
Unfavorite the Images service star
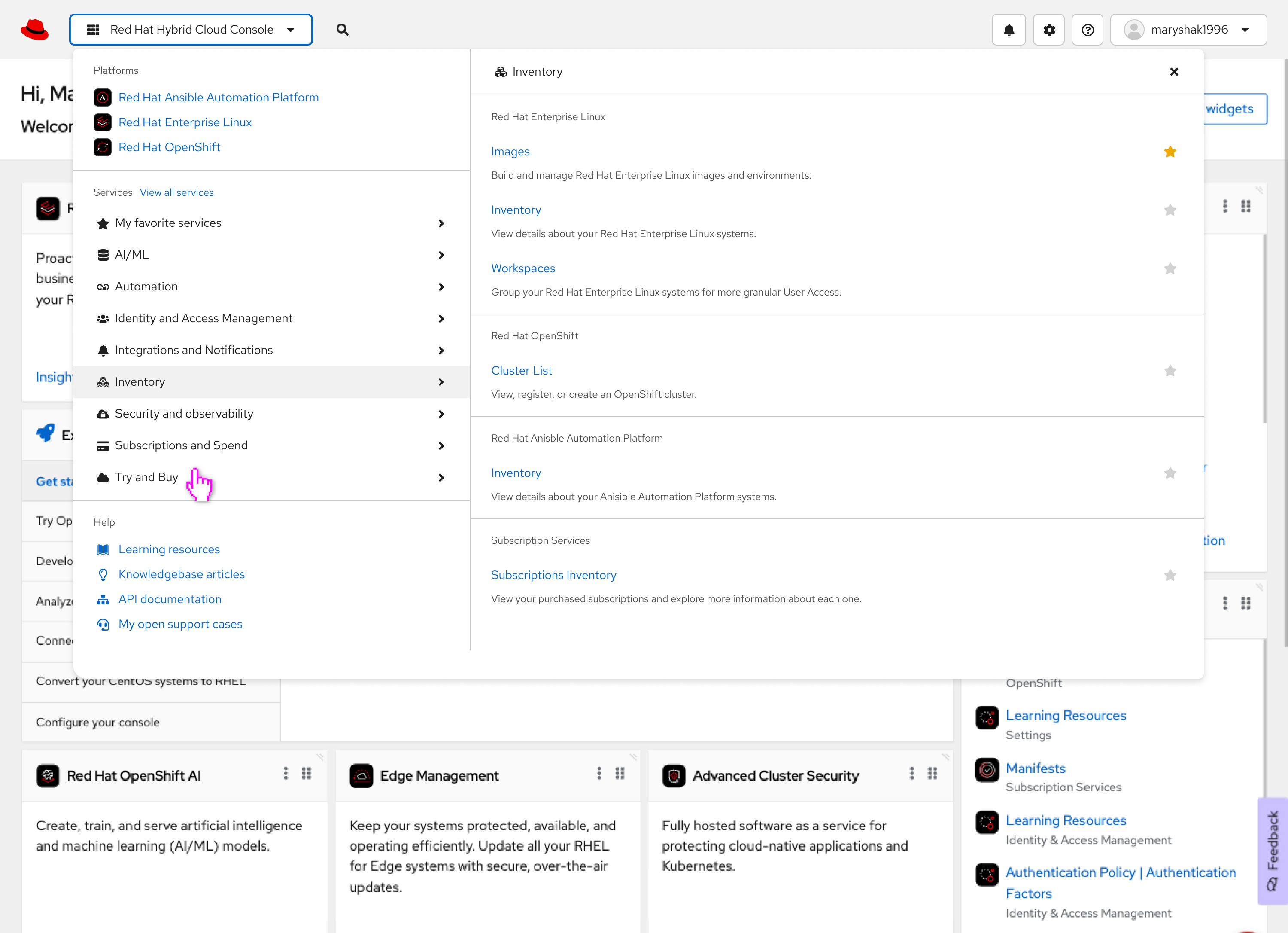click(1170, 152)
